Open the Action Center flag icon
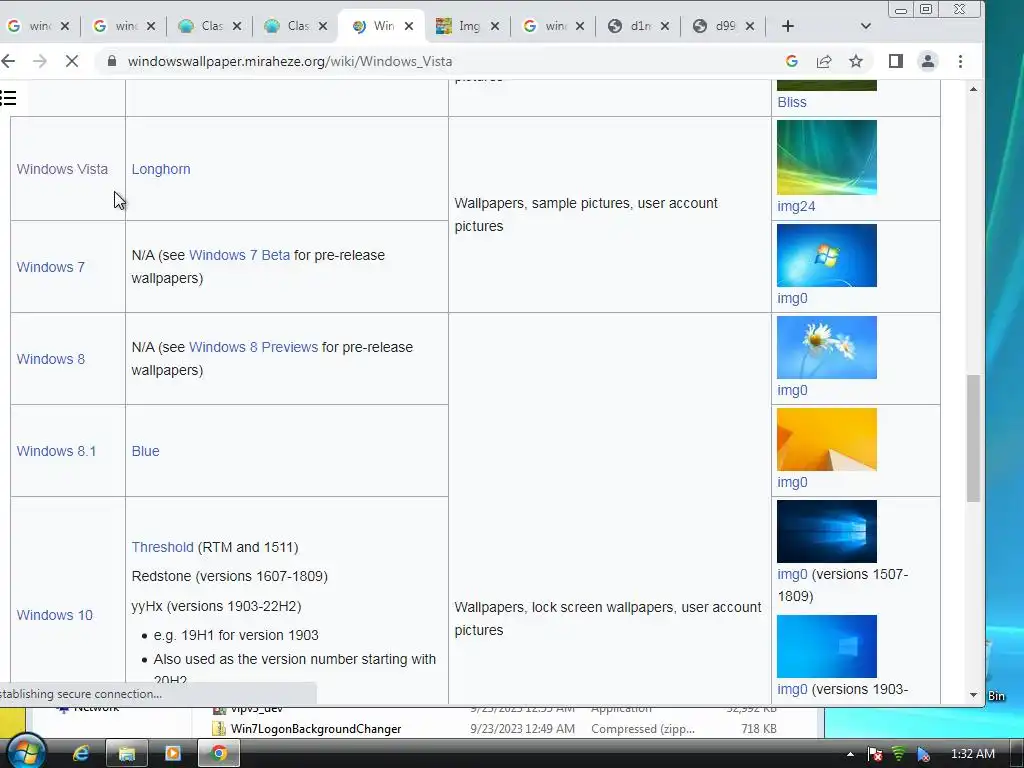This screenshot has width=1024, height=768. point(875,754)
